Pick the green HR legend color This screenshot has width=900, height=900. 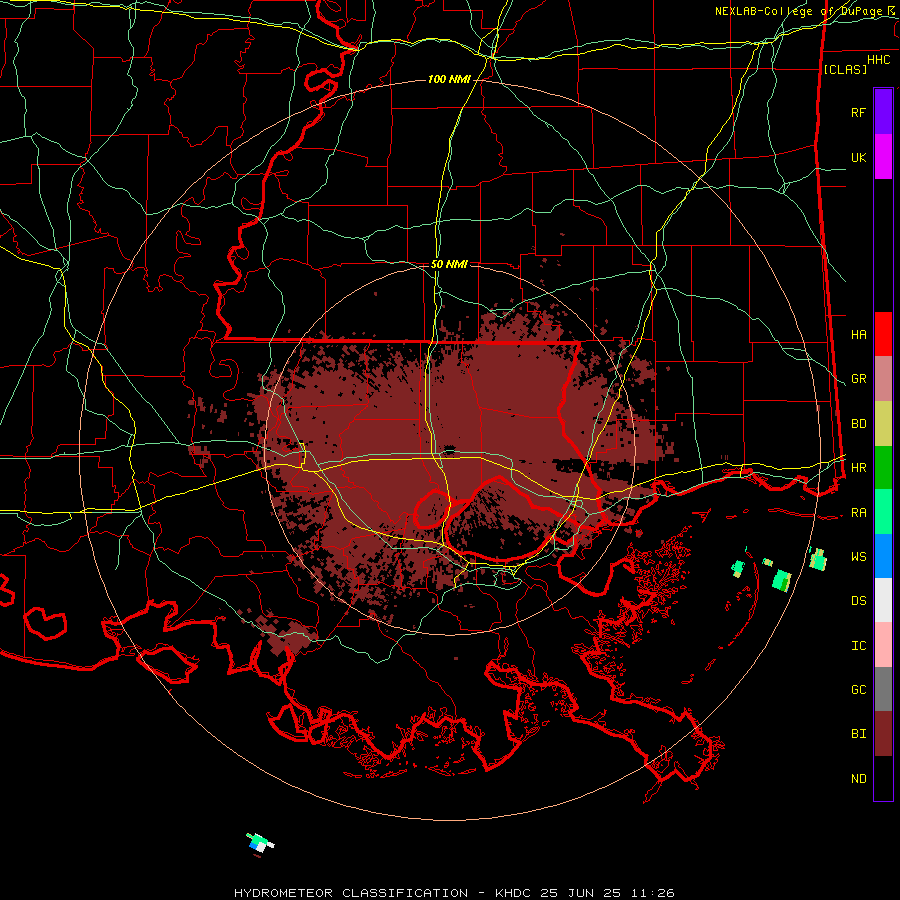click(x=883, y=468)
